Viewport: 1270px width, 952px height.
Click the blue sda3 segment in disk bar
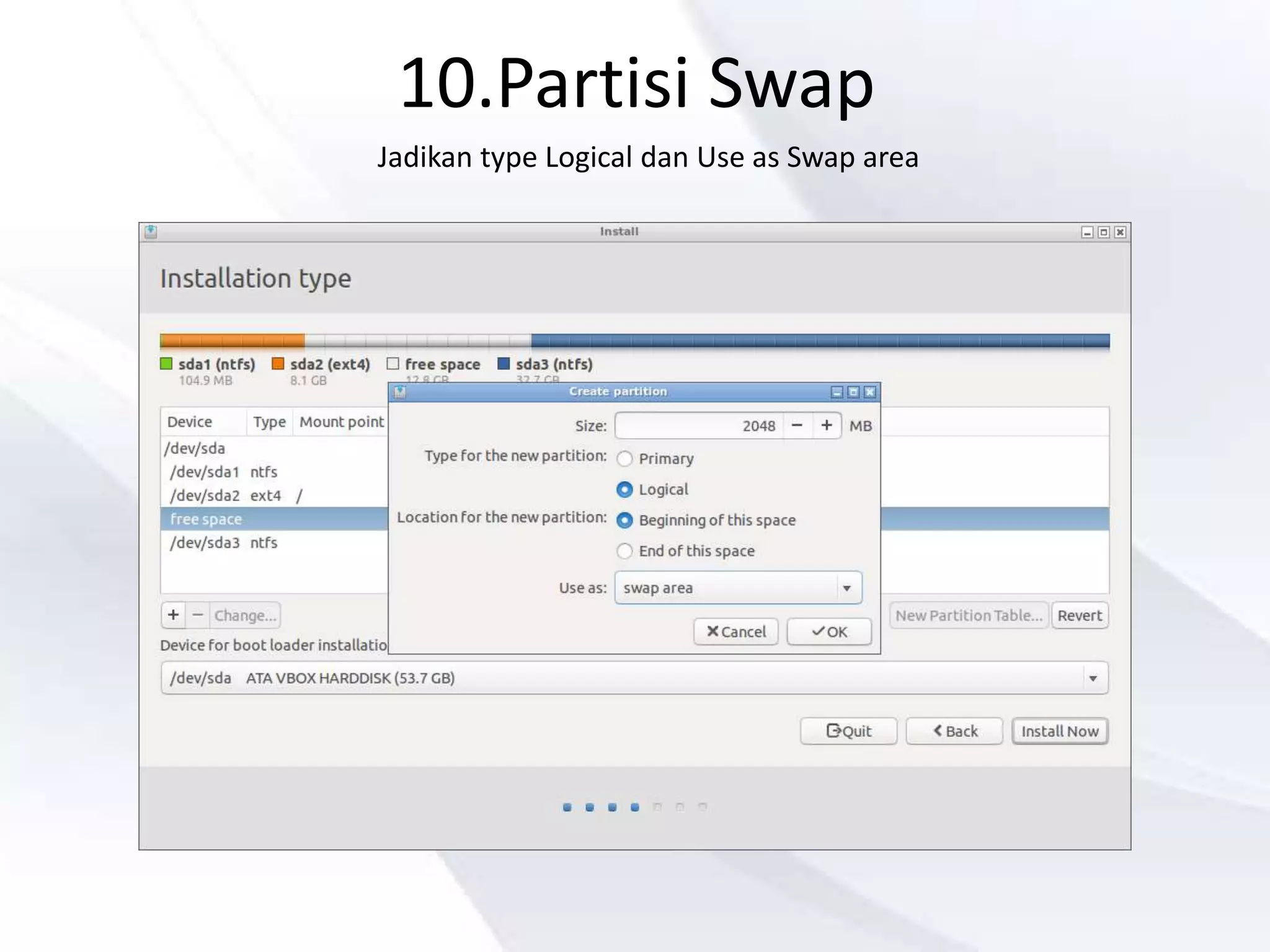coord(820,341)
